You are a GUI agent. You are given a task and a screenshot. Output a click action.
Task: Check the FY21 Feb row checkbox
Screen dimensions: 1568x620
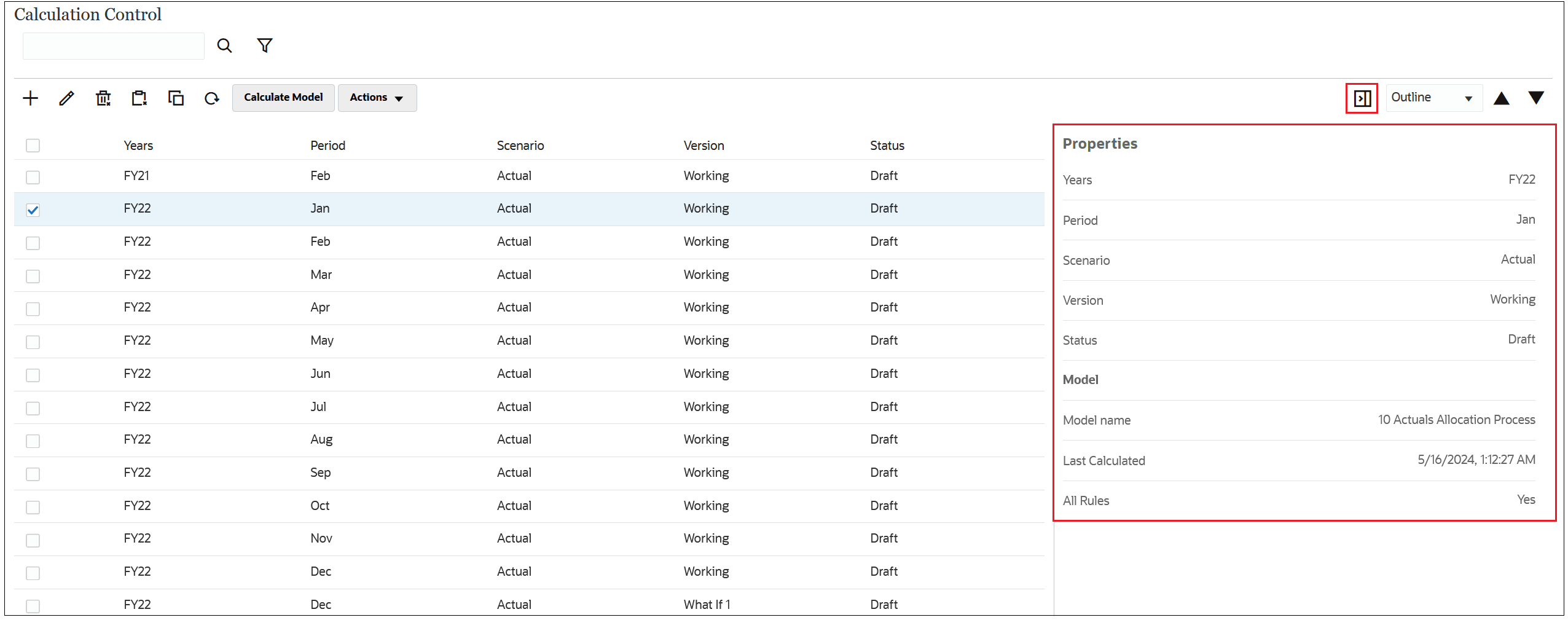point(33,177)
